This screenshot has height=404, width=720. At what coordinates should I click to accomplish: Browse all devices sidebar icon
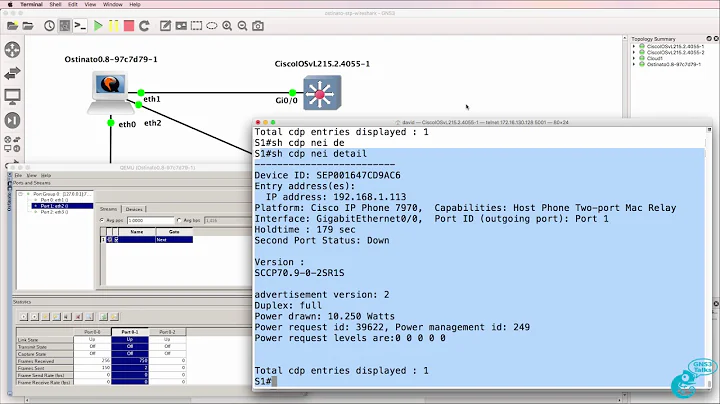tap(12, 144)
